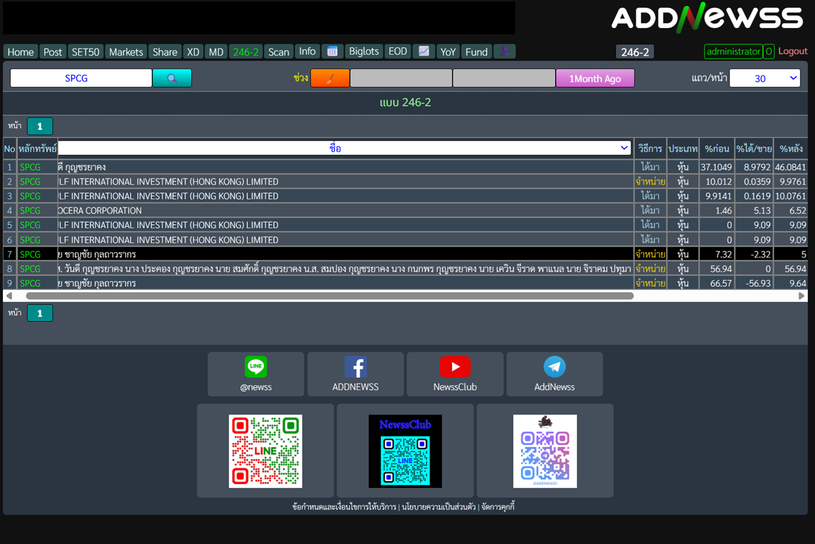Screen dimensions: 815x544
Task: Click the purple icon after Fund
Action: pyautogui.click(x=505, y=52)
